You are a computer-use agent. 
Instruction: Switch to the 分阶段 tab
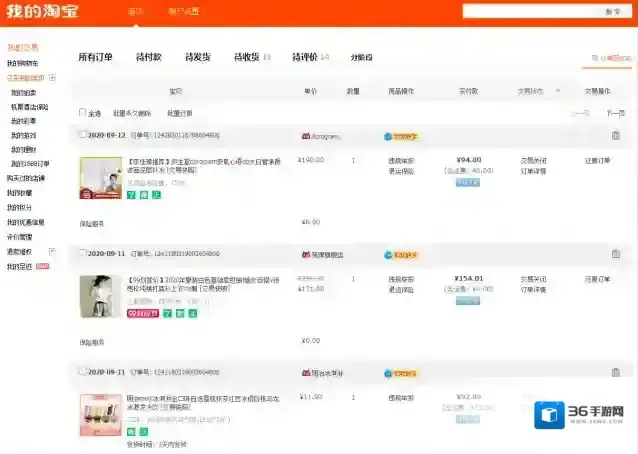(361, 57)
